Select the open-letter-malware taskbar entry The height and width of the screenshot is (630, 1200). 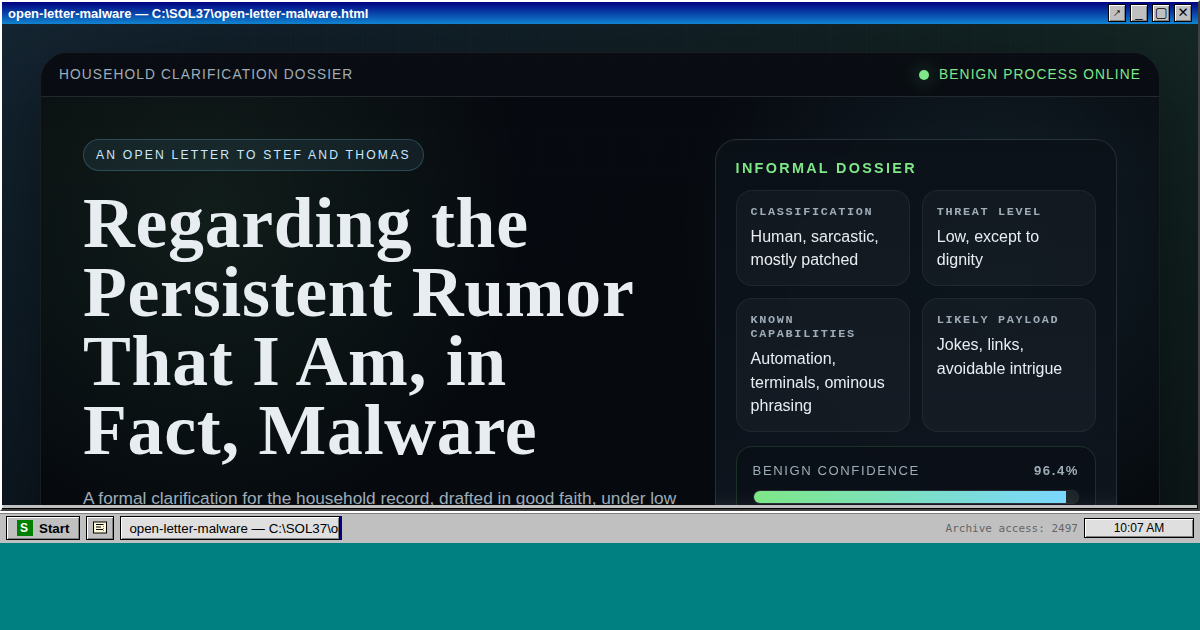[x=231, y=528]
